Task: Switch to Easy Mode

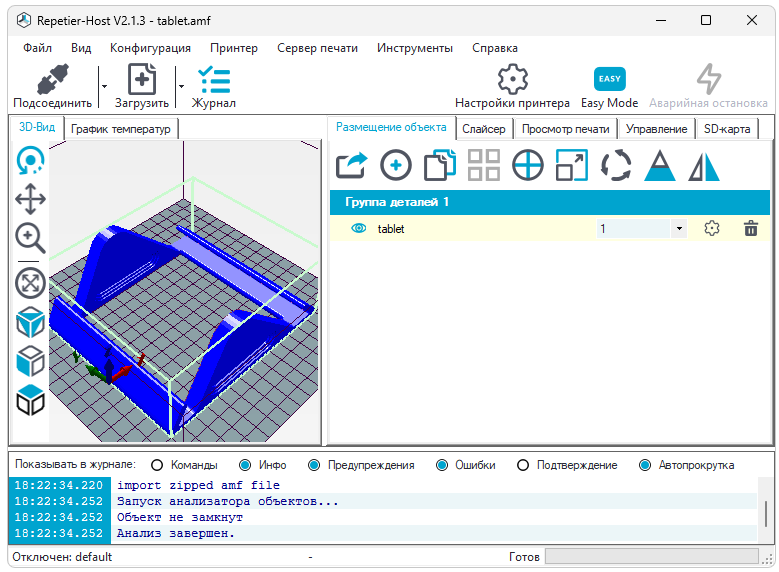Action: click(610, 79)
